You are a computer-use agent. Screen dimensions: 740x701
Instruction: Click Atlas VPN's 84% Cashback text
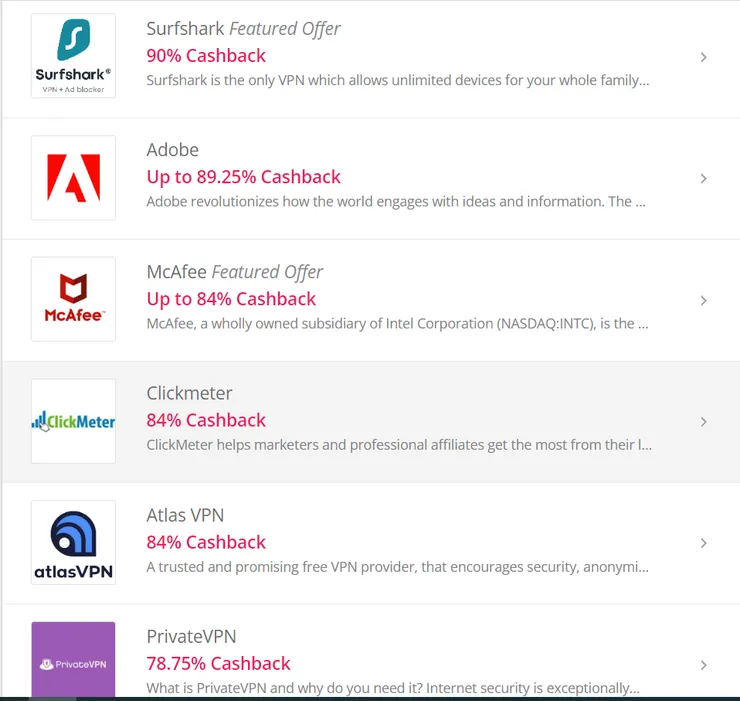206,542
